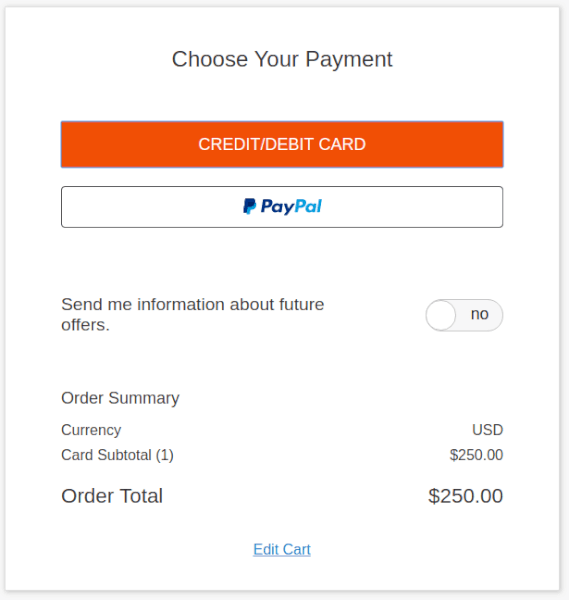
Task: Click the "CREDIT/DEBIT CARD" button text
Action: [282, 144]
